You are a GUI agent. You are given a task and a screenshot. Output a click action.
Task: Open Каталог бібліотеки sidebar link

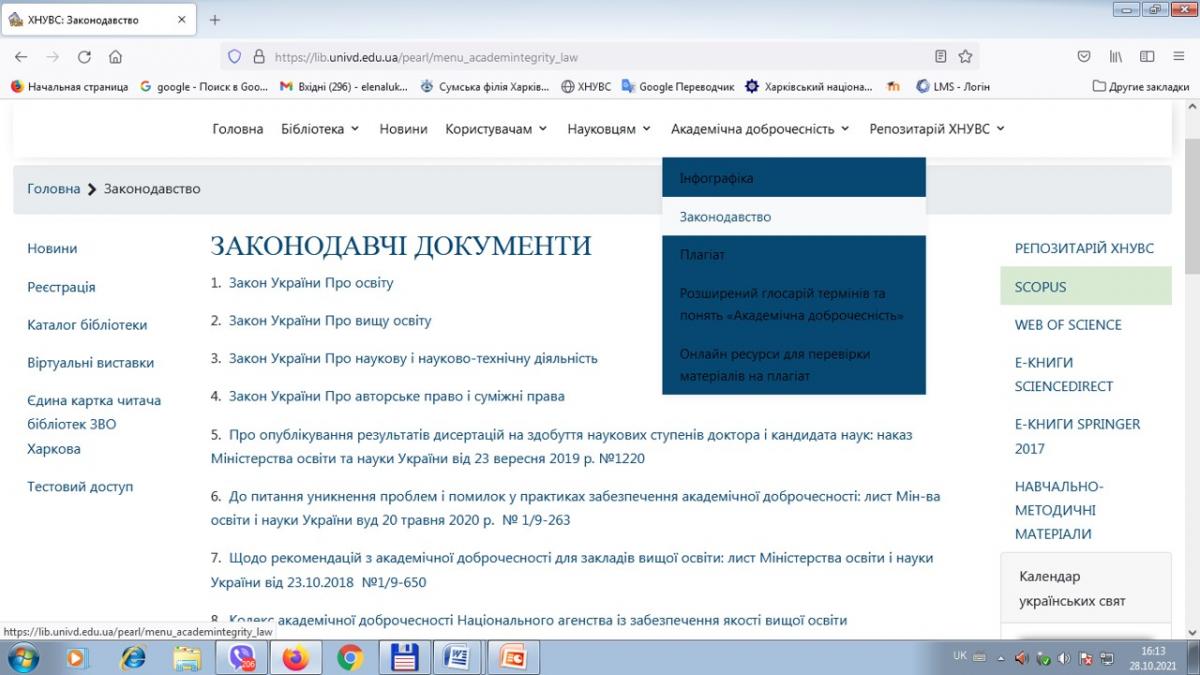(x=87, y=325)
